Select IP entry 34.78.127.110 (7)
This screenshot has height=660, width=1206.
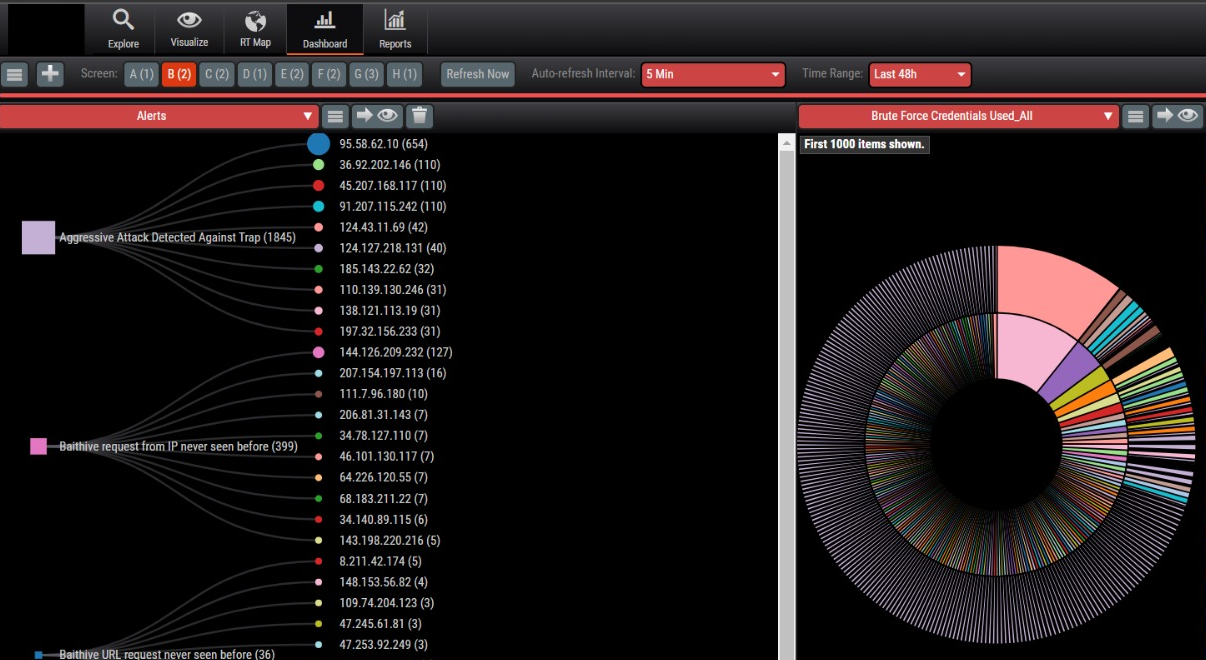tap(383, 436)
